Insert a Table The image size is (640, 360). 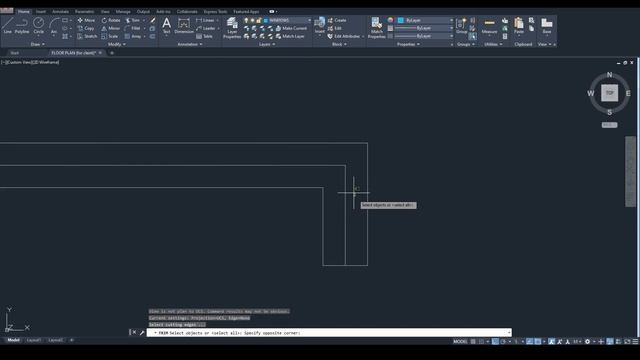(x=204, y=36)
